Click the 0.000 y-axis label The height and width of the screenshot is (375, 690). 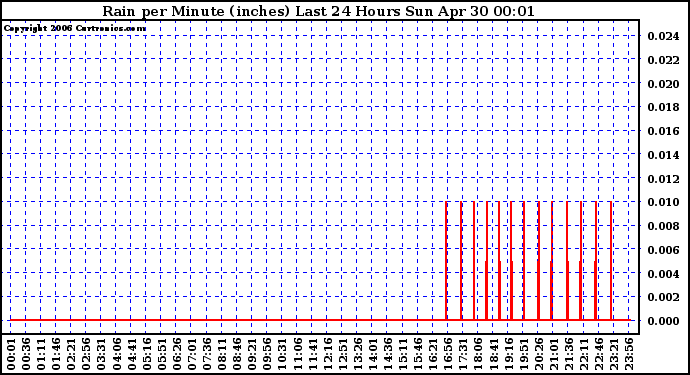pos(663,321)
